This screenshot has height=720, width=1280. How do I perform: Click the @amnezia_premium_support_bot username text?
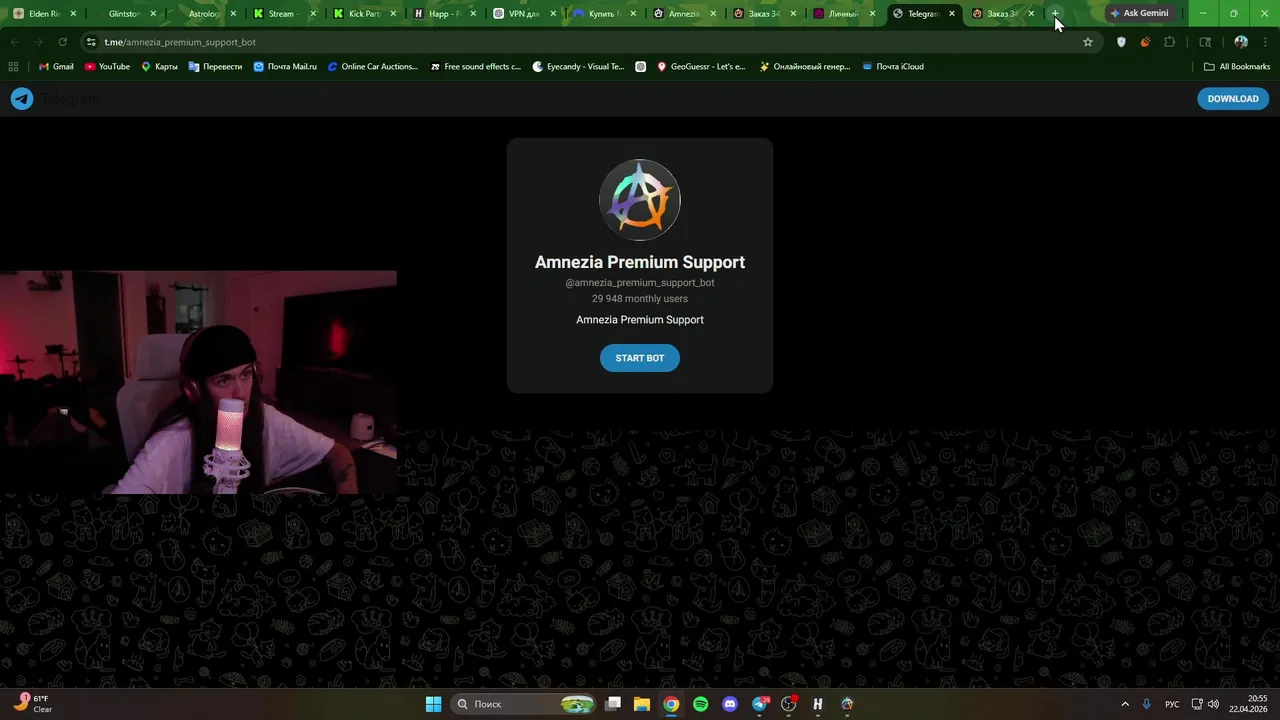tap(640, 283)
